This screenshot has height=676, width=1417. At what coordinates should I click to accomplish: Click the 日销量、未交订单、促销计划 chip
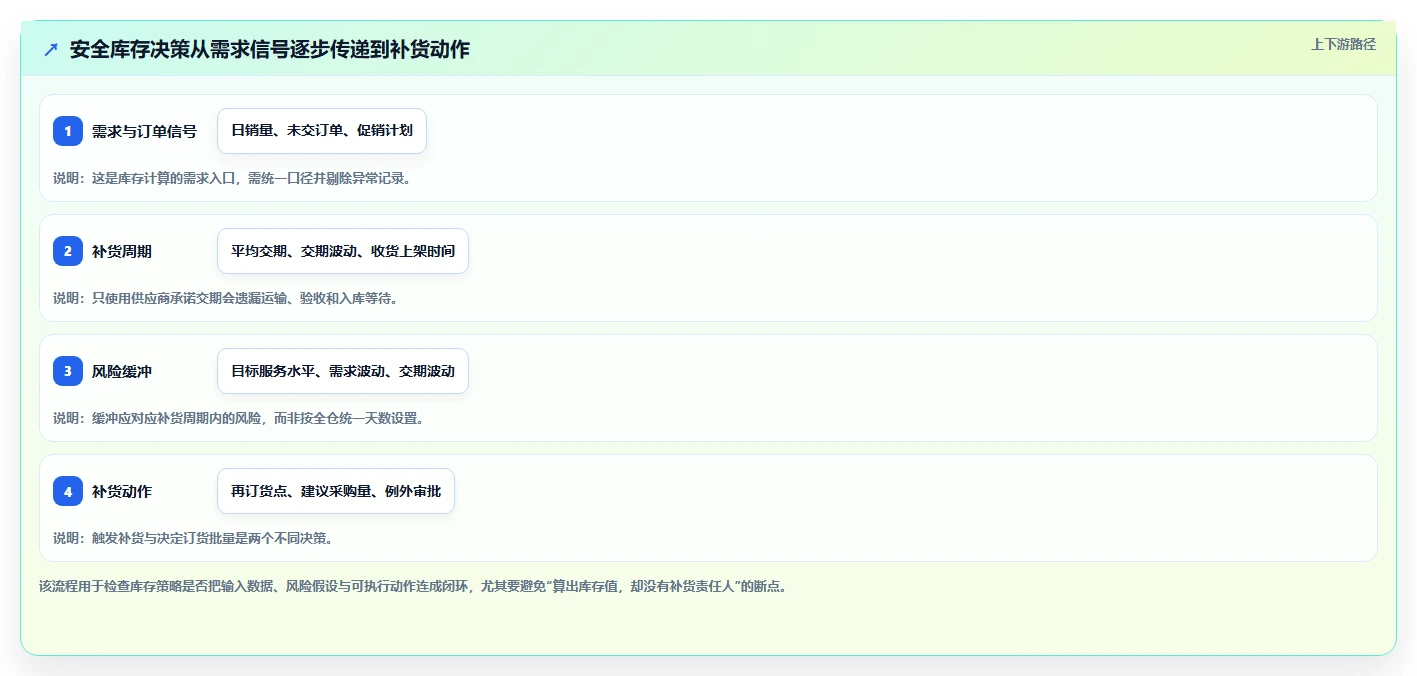pyautogui.click(x=322, y=131)
